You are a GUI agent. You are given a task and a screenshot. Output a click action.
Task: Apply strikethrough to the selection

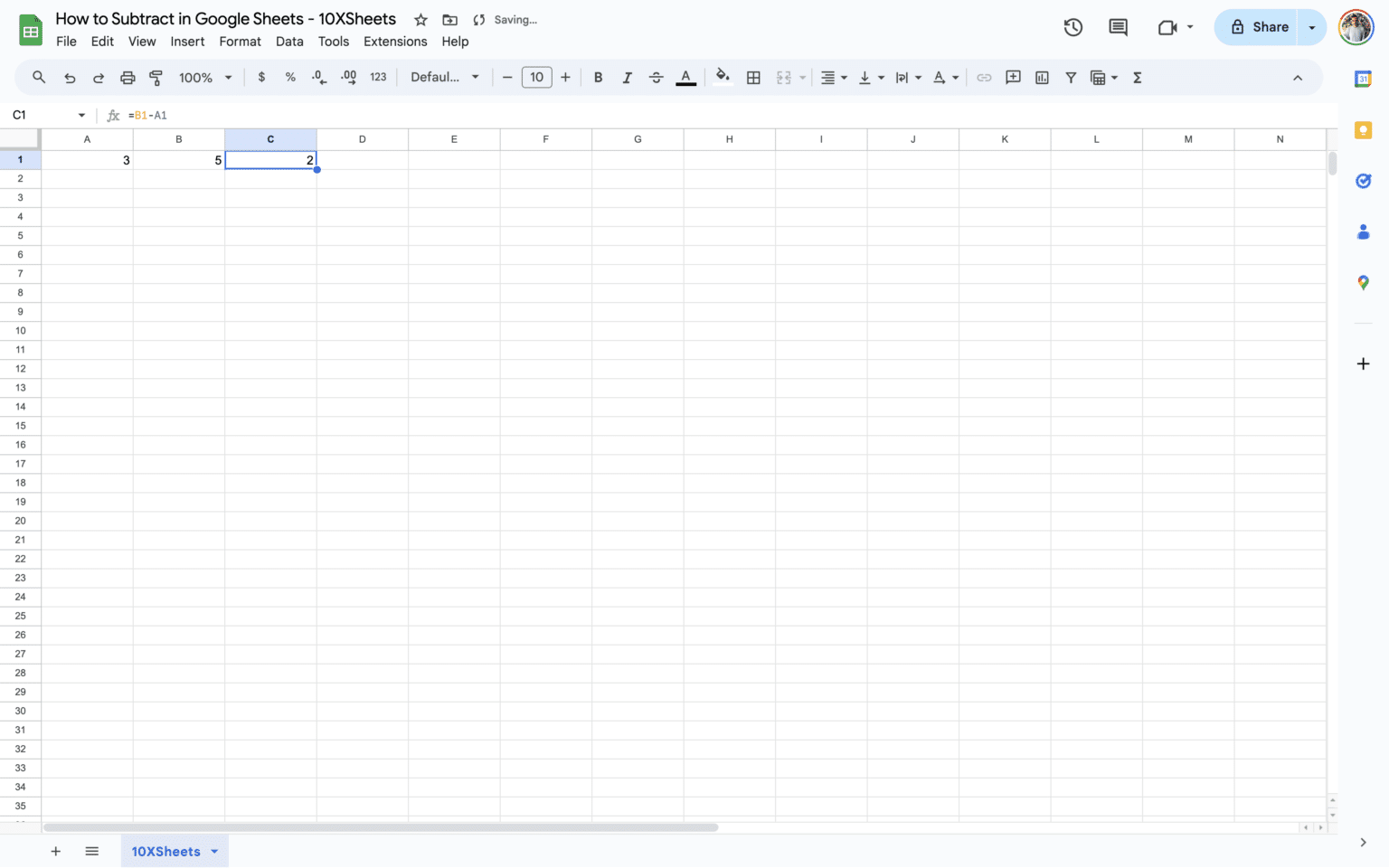click(656, 77)
